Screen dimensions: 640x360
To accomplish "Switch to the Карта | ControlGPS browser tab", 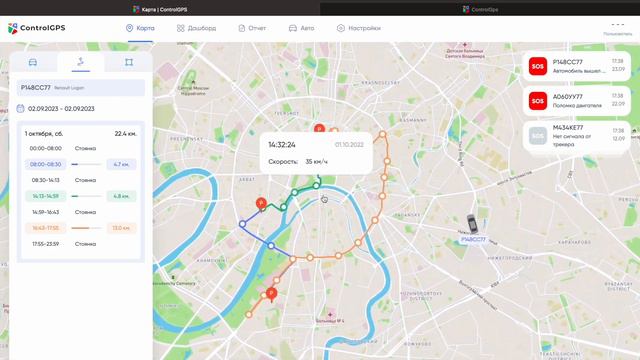I will (160, 9).
